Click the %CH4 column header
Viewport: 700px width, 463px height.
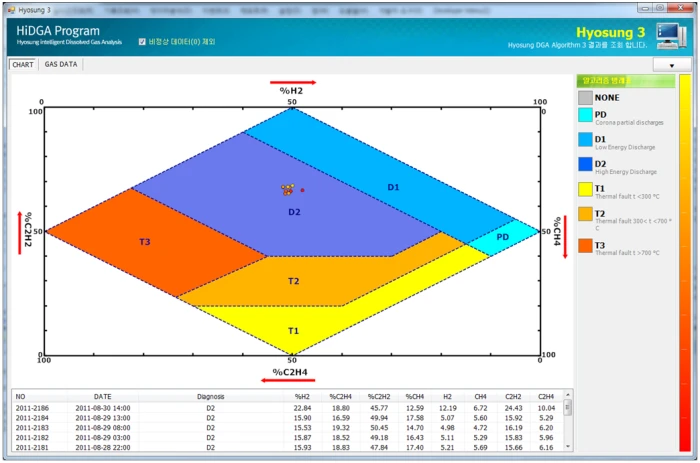415,396
